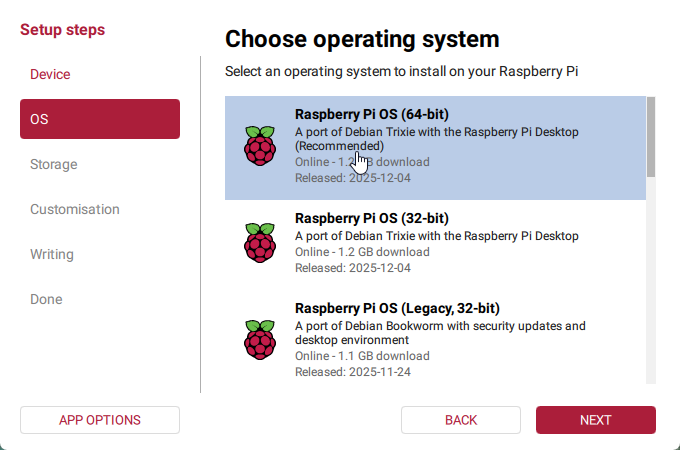Image resolution: width=680 pixels, height=450 pixels.
Task: Click the 'Choose operating system' heading
Action: pyautogui.click(x=362, y=40)
